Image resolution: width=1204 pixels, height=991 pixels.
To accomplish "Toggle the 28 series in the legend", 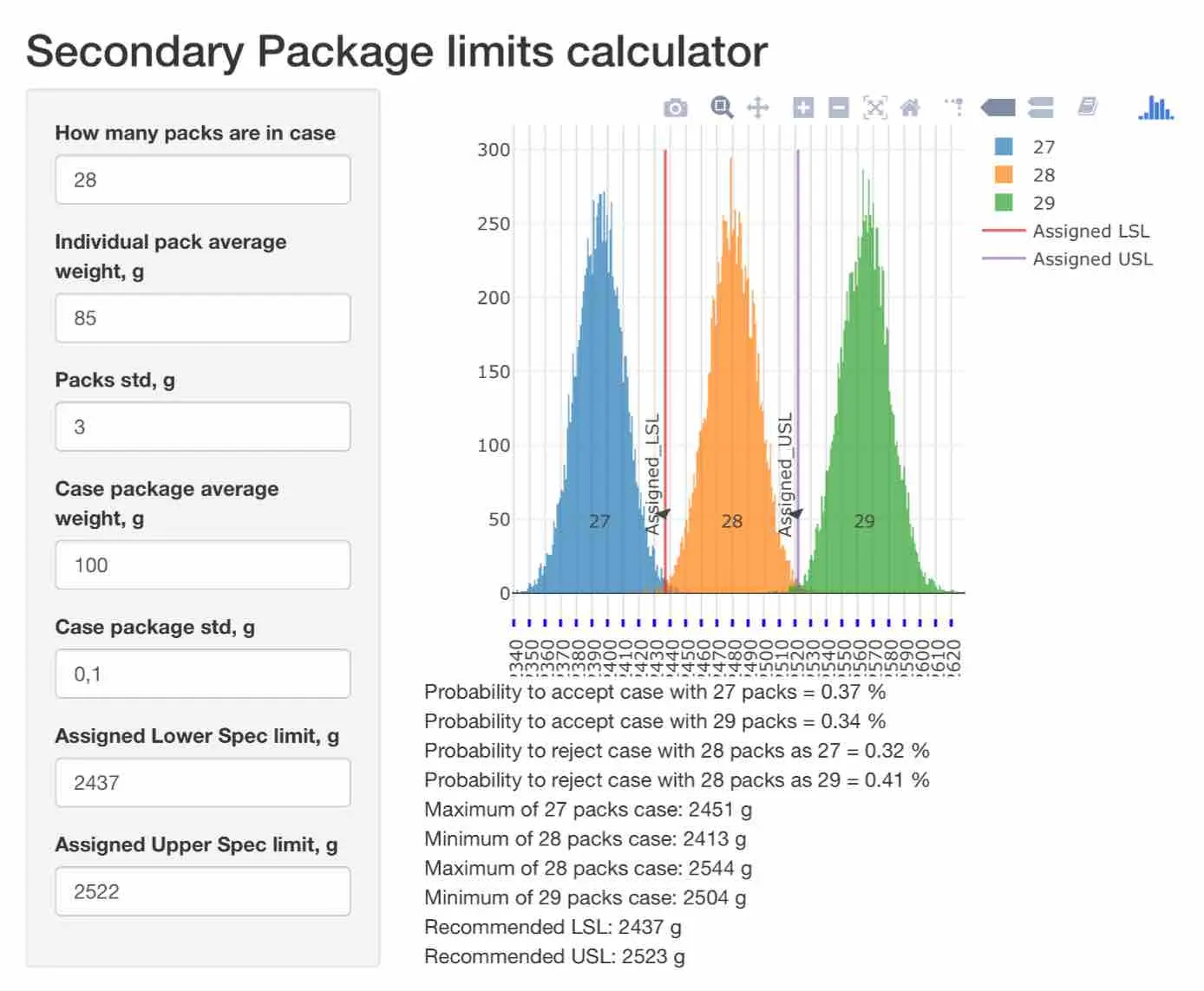I will tap(1024, 174).
